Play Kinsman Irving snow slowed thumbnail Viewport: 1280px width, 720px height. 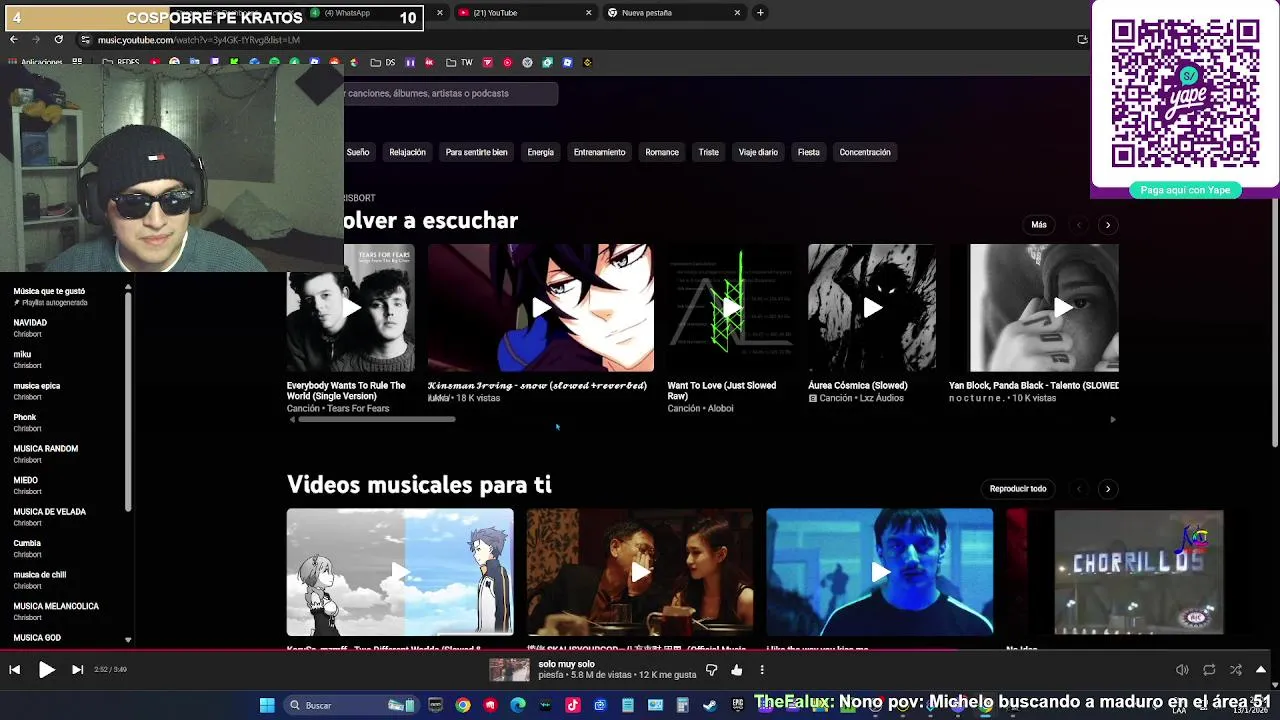[541, 308]
